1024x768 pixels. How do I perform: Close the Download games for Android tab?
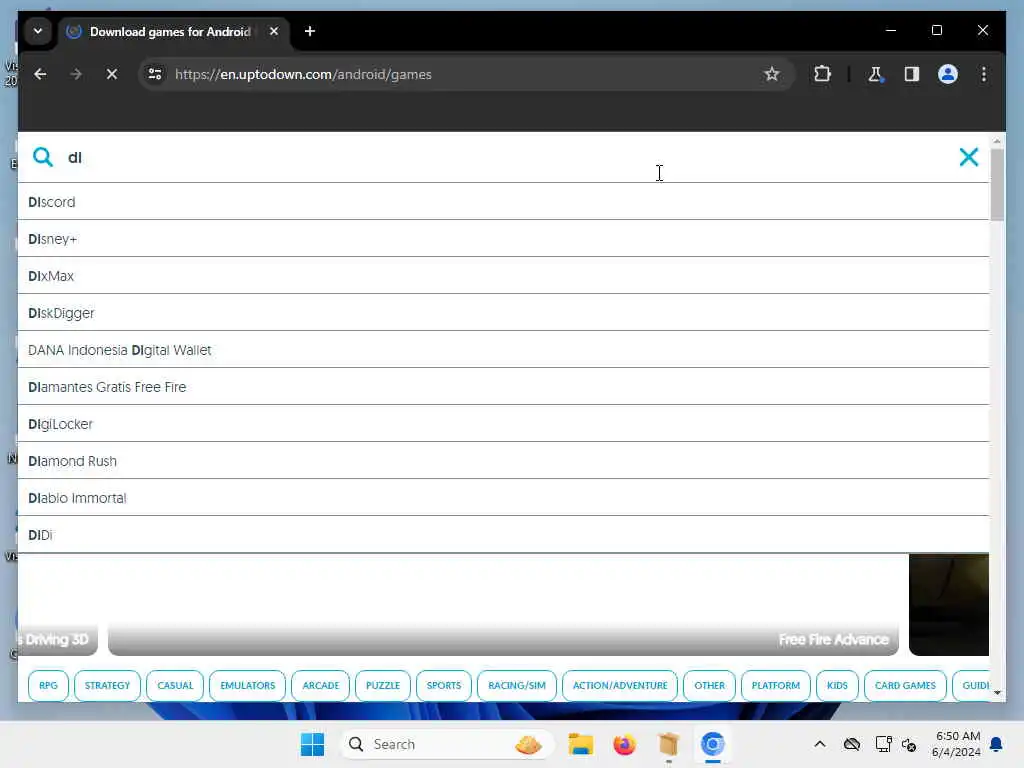pos(274,31)
